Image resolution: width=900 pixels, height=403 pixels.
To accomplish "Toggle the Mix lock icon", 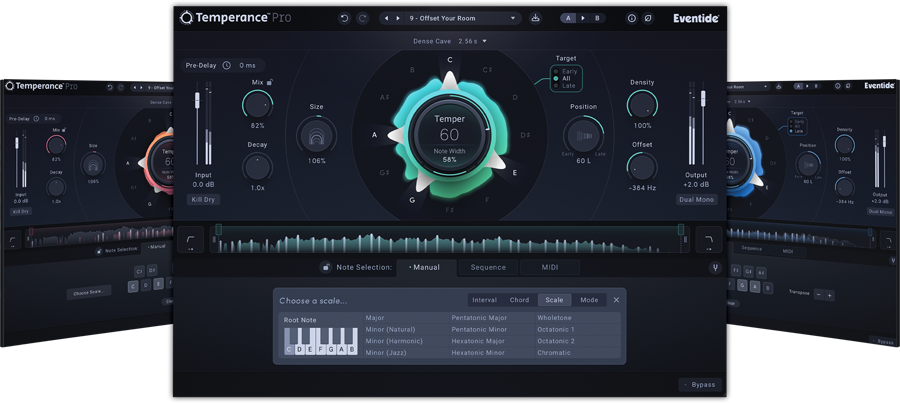I will [270, 82].
